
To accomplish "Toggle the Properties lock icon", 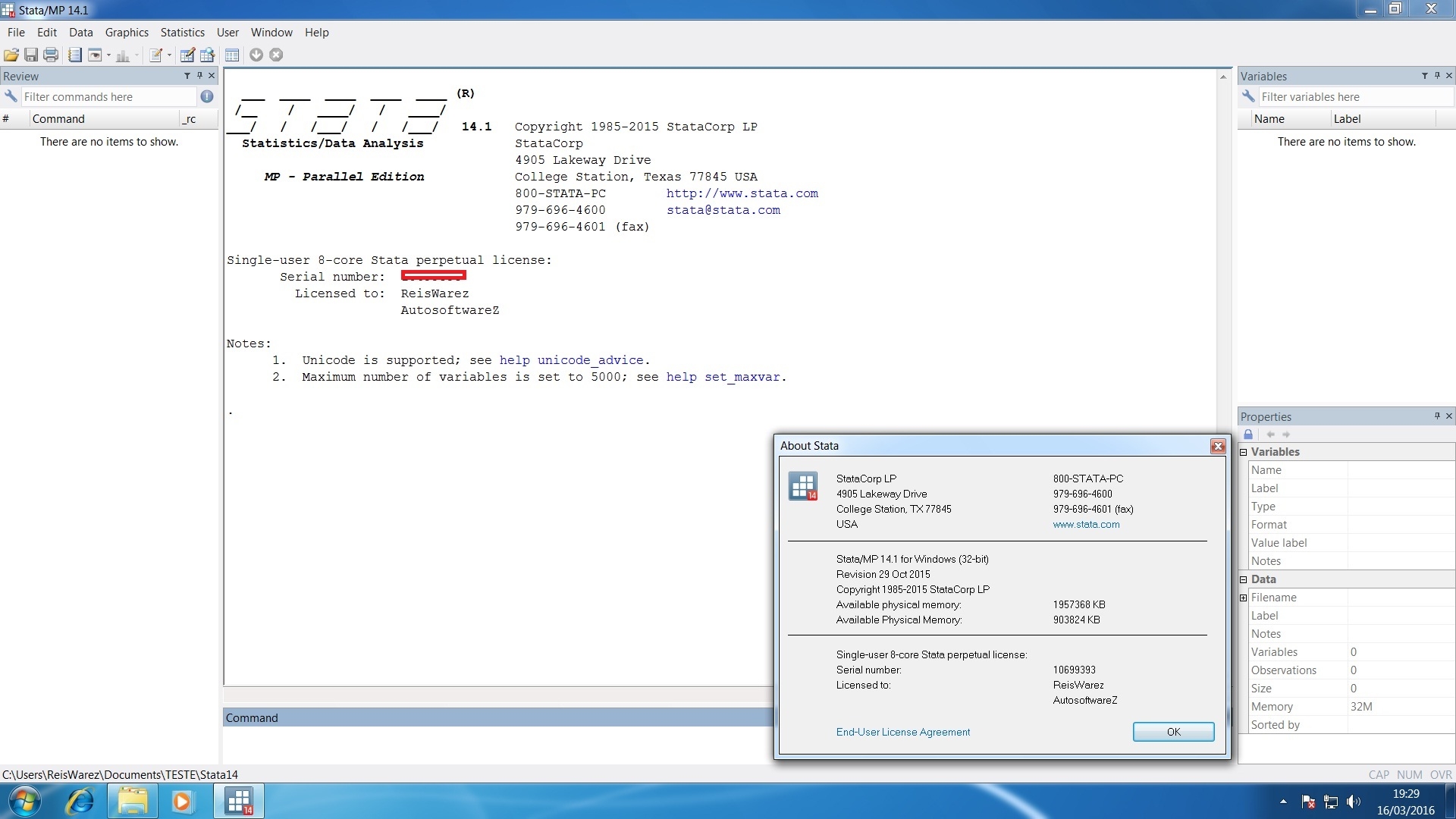I will [x=1248, y=435].
